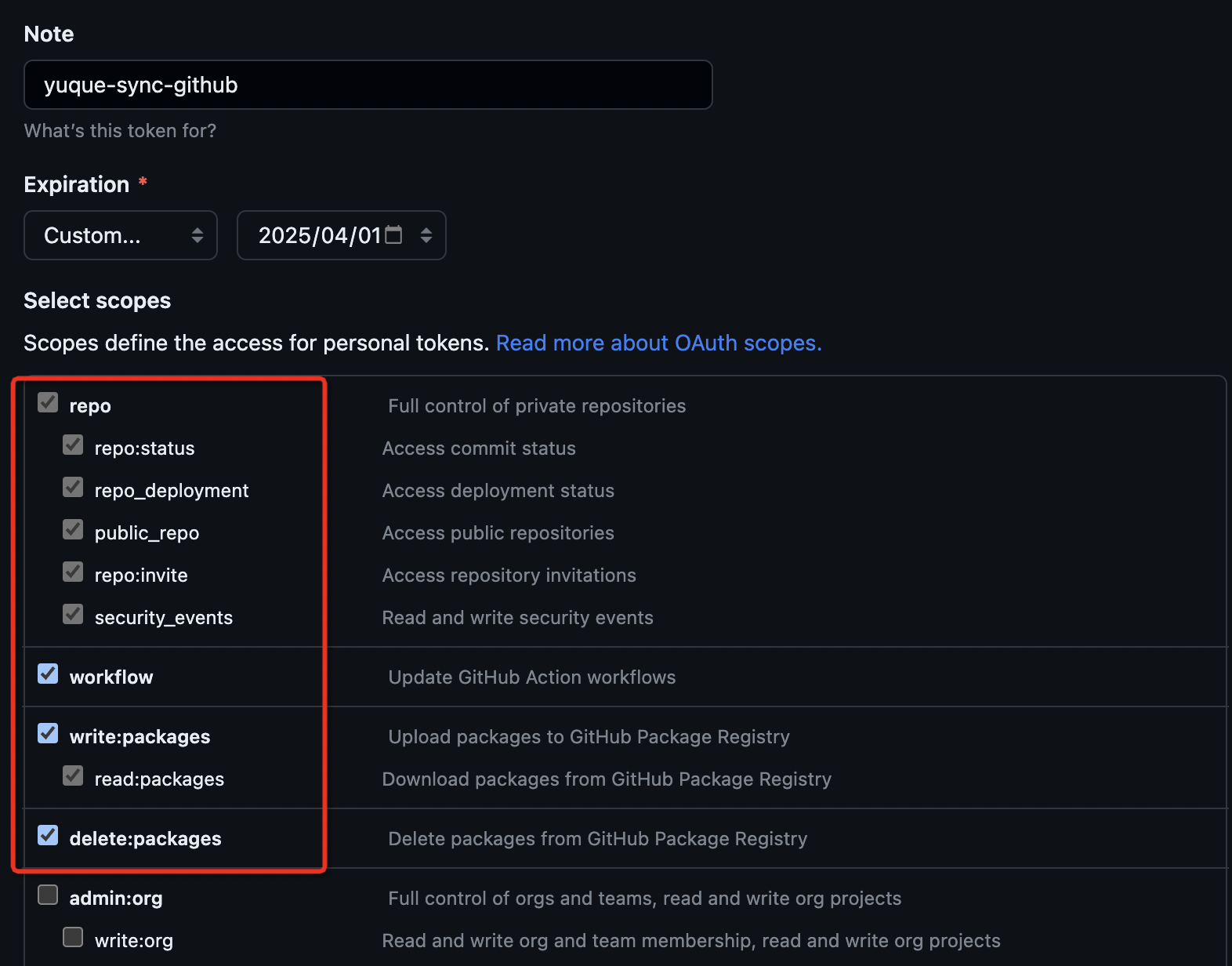This screenshot has height=966, width=1232.
Task: Uncheck the delete:packages checkbox
Action: click(48, 836)
